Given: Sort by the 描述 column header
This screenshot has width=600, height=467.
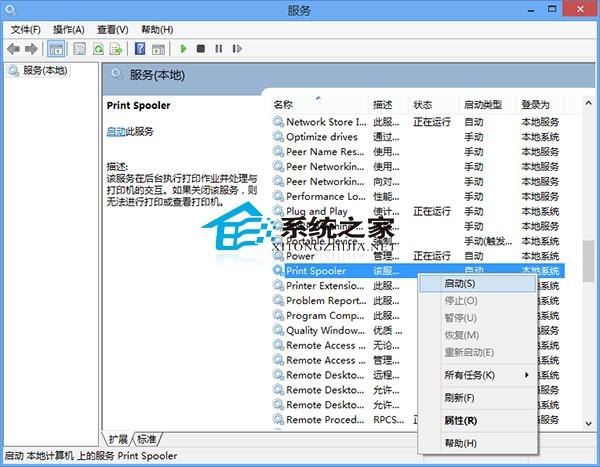Looking at the screenshot, I should click(389, 104).
